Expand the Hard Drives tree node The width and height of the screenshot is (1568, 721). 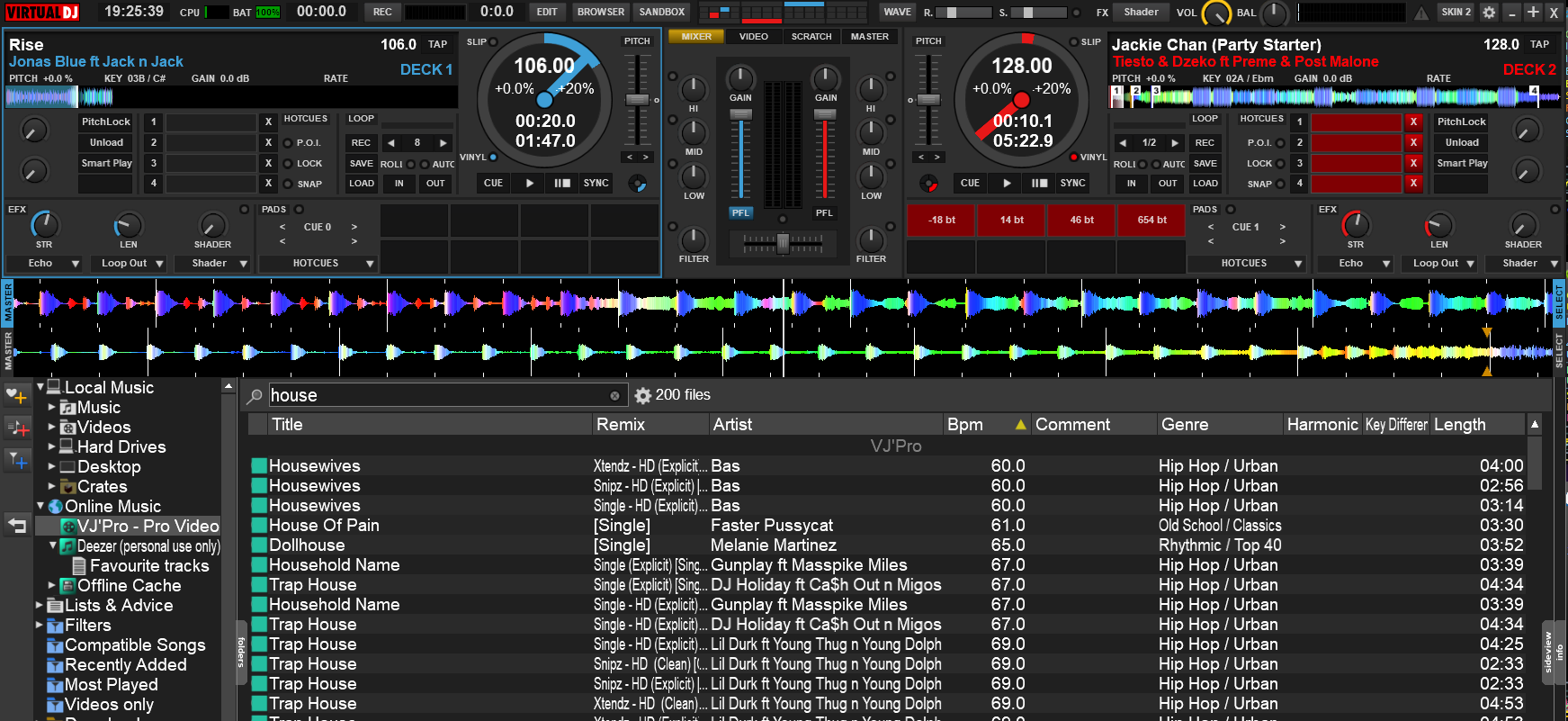52,446
